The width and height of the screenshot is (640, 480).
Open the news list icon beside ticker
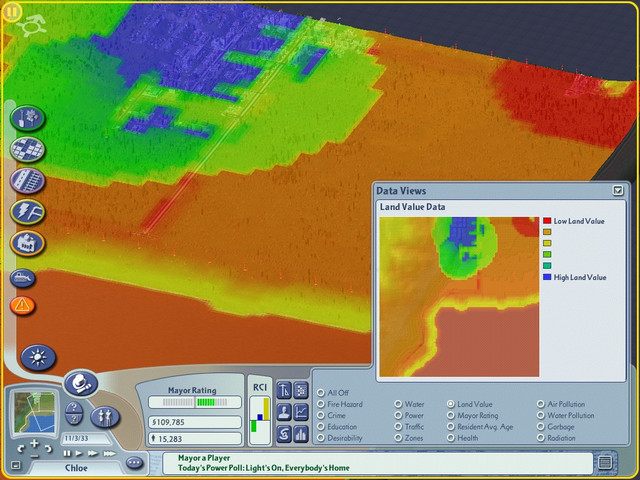(605, 462)
